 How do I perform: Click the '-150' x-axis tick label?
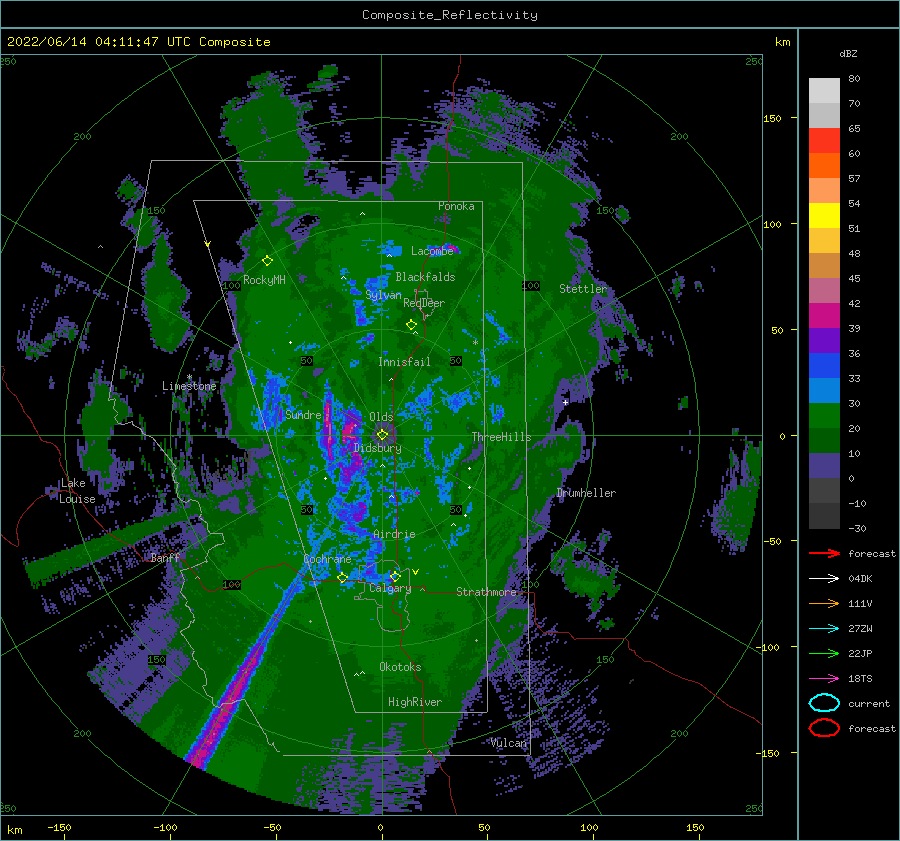pyautogui.click(x=59, y=827)
